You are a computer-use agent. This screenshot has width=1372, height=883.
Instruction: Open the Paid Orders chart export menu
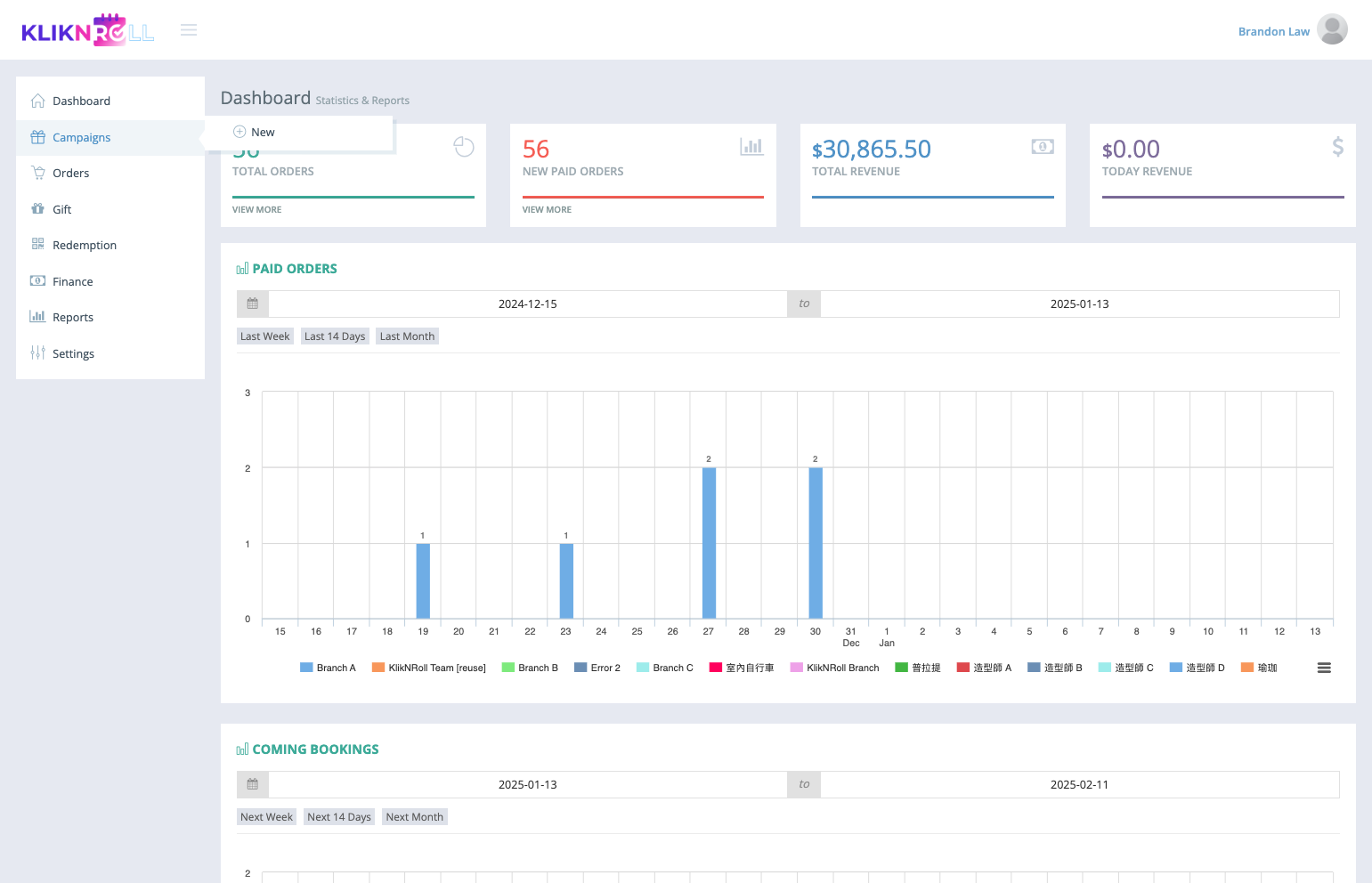click(x=1324, y=668)
